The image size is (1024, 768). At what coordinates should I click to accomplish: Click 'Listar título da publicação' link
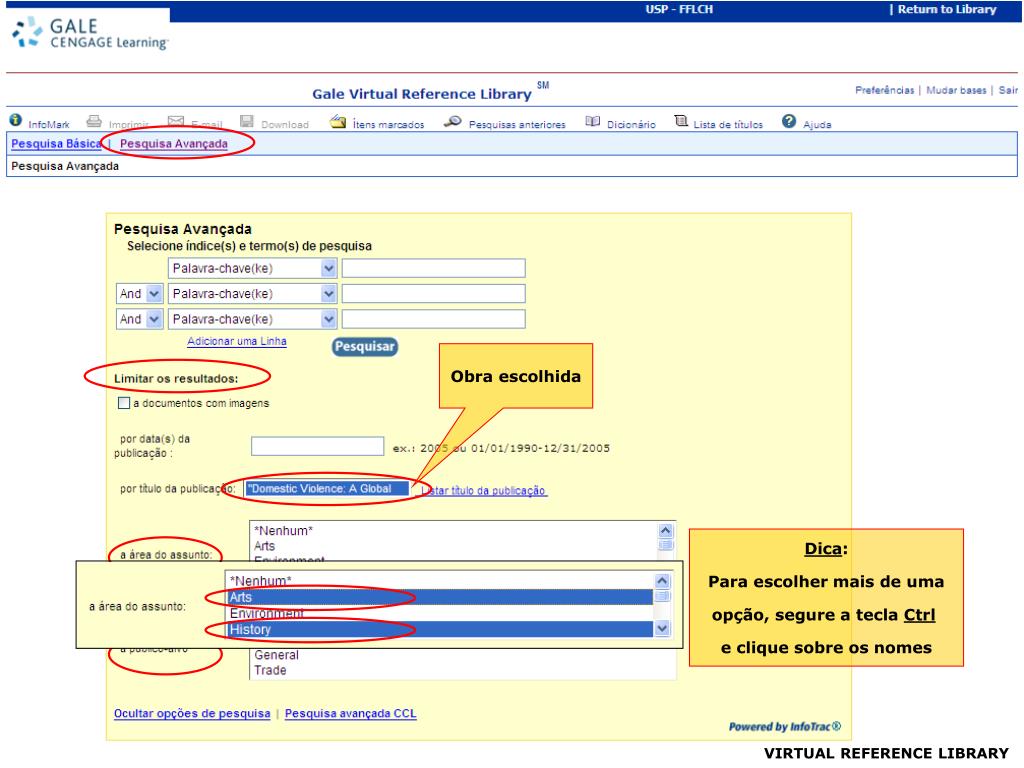click(x=483, y=490)
